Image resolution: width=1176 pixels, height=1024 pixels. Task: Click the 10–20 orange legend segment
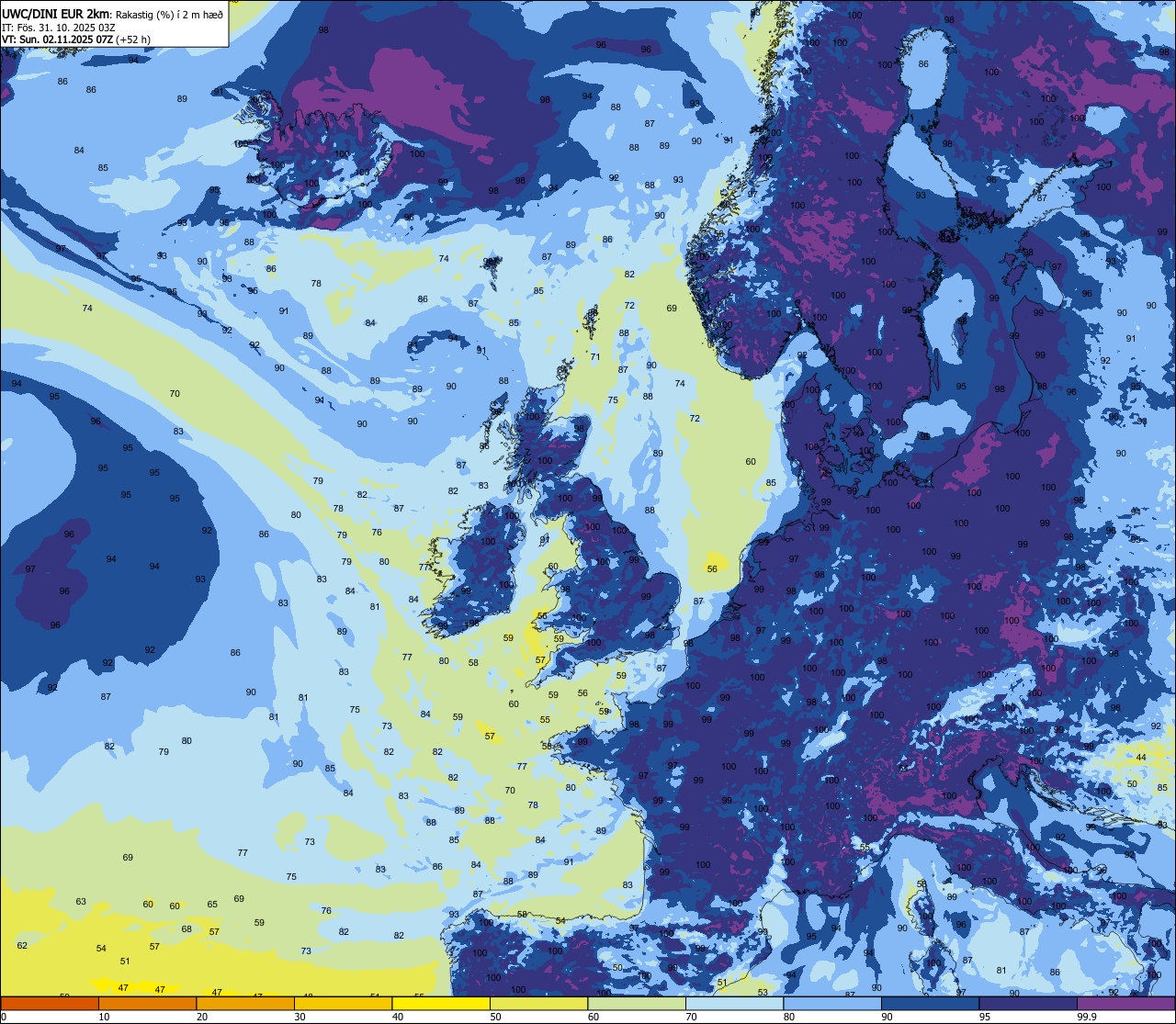coord(147,1003)
